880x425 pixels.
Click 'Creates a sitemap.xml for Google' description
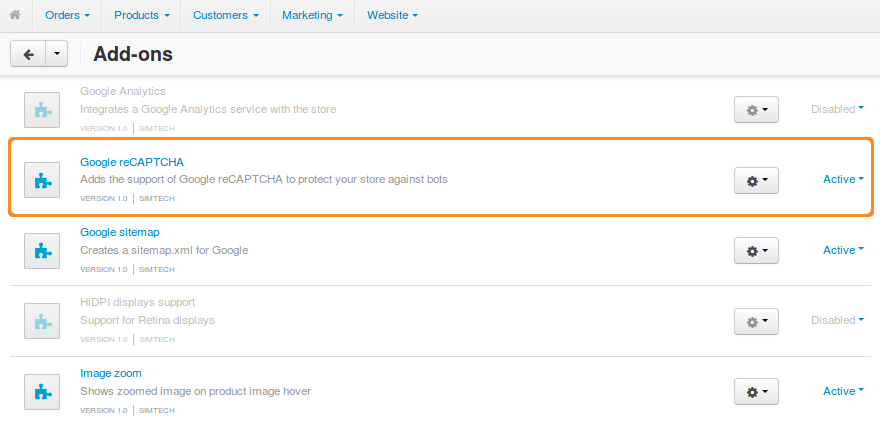(x=164, y=250)
